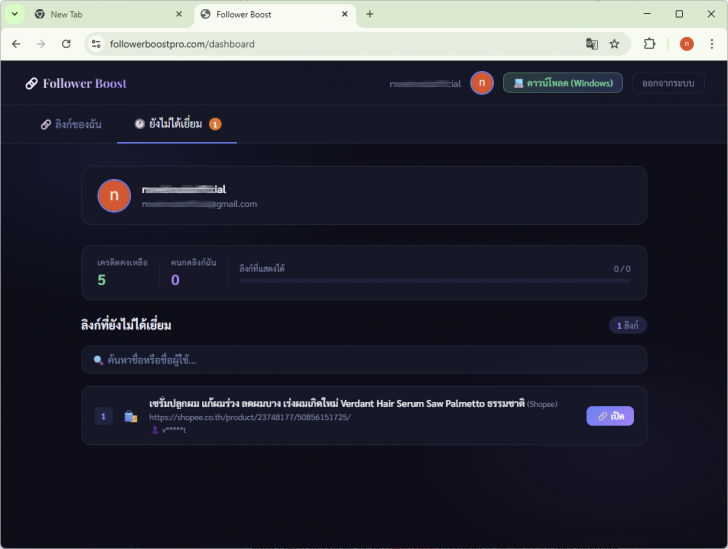Viewport: 728px width, 549px height.
Task: Click the ดาวน์โหลด (Windows) download button
Action: tap(563, 83)
